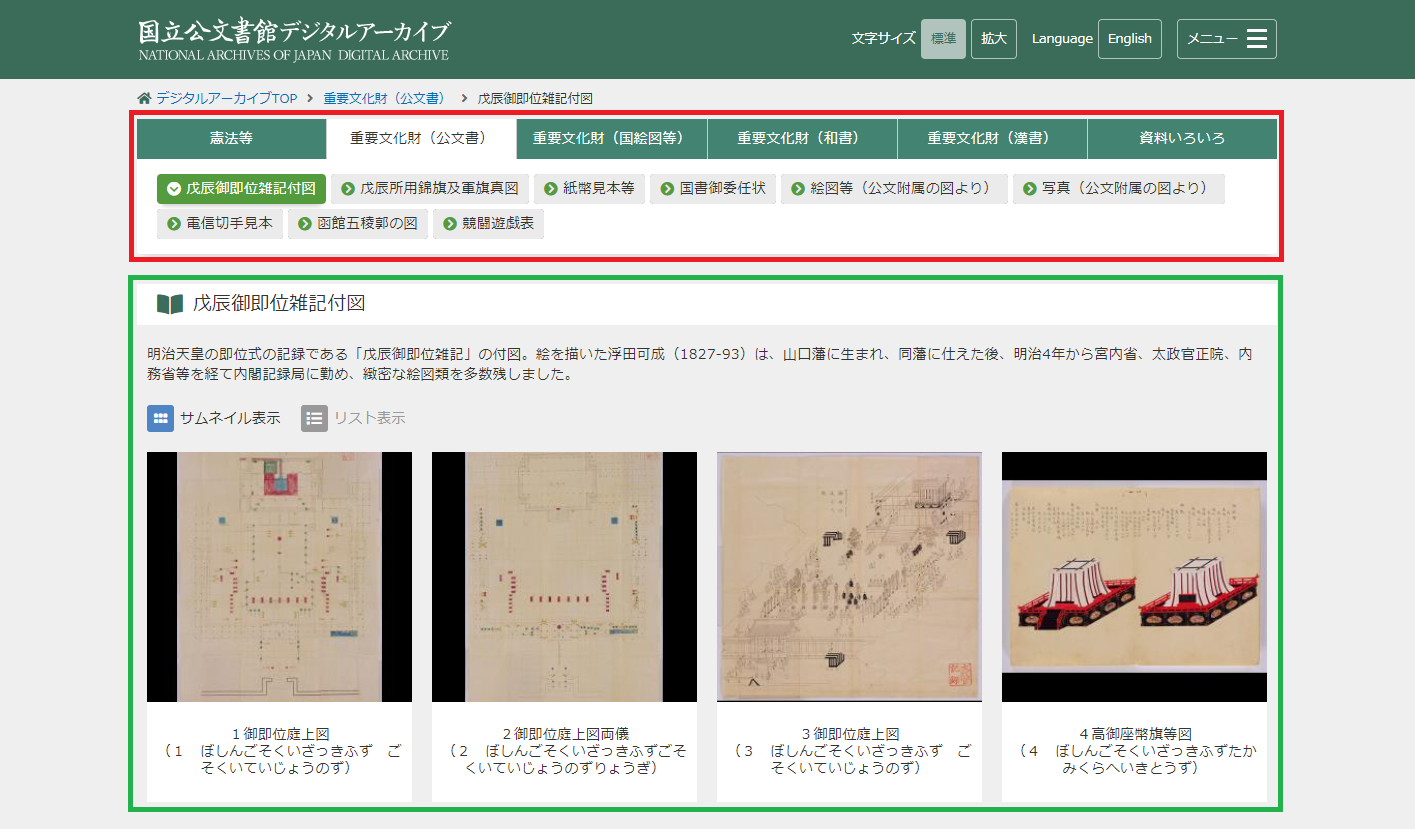Open 絵図等（公文附属の図より） category
1415x829 pixels.
(894, 189)
